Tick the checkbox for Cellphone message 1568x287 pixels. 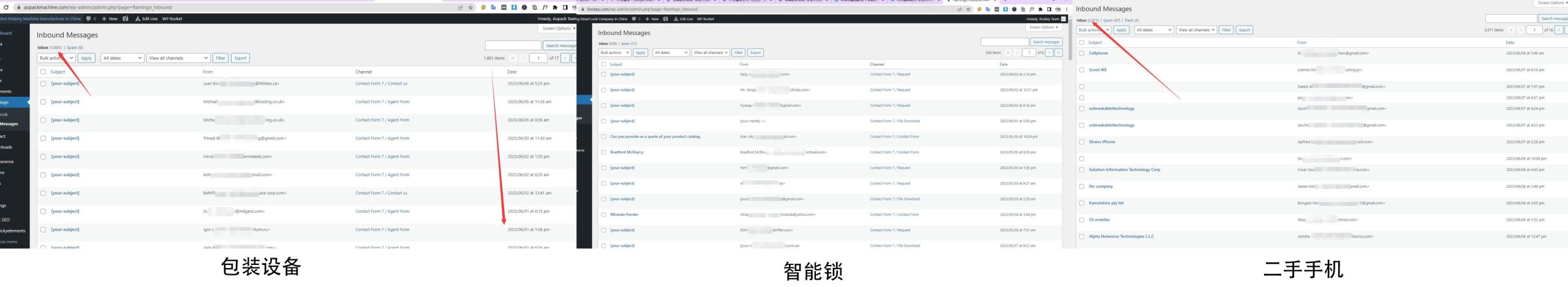[1082, 53]
